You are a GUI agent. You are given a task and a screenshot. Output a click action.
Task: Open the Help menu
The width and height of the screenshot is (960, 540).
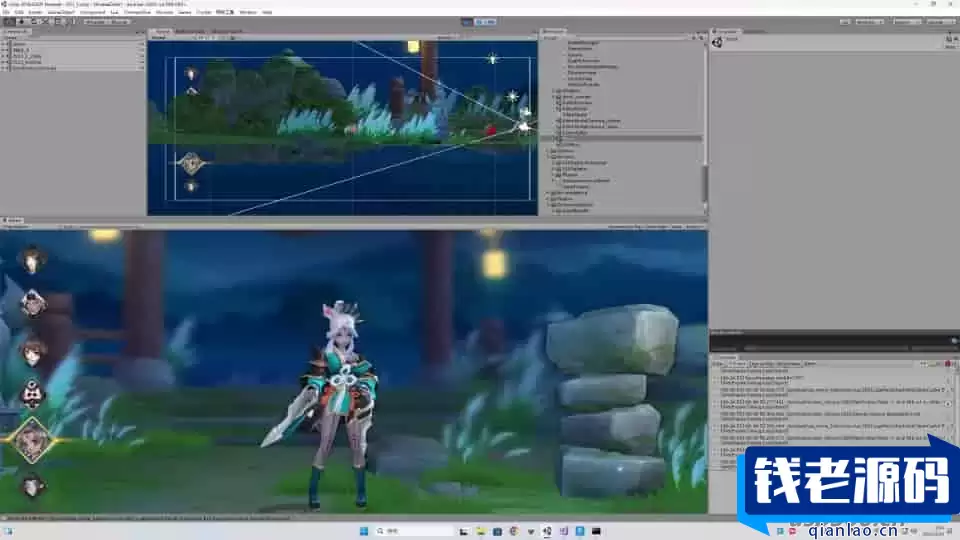point(267,12)
